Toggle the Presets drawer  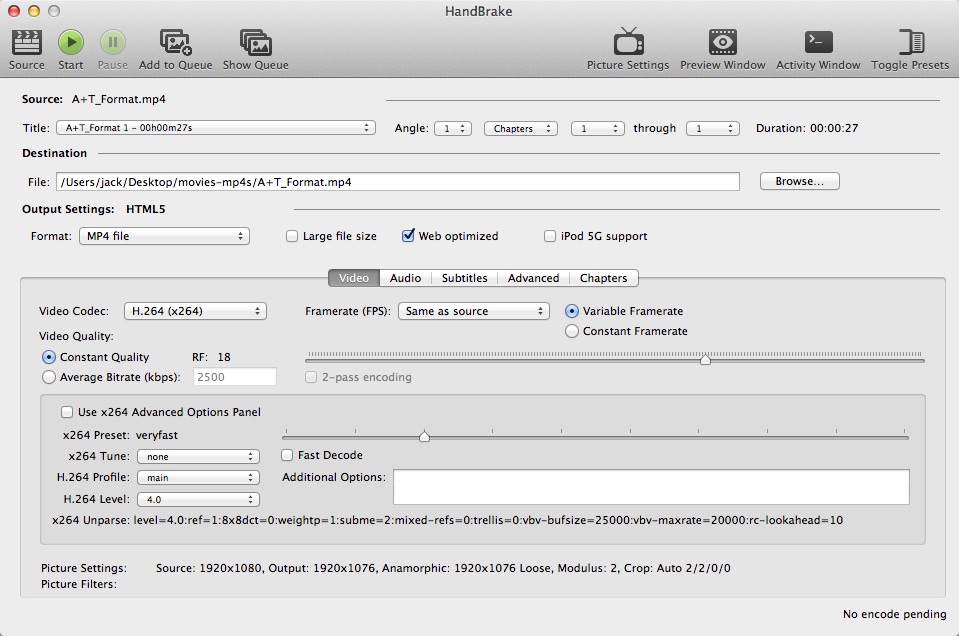click(x=910, y=42)
